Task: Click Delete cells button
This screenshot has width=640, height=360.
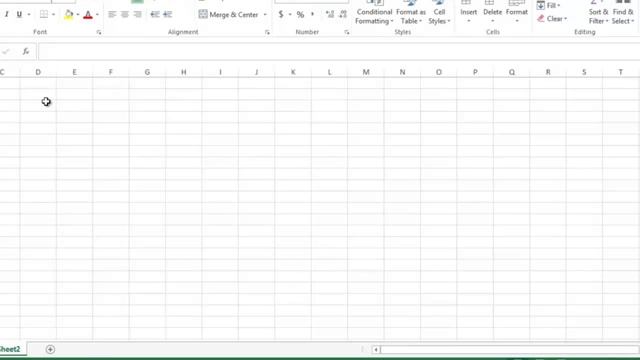Action: click(x=492, y=13)
